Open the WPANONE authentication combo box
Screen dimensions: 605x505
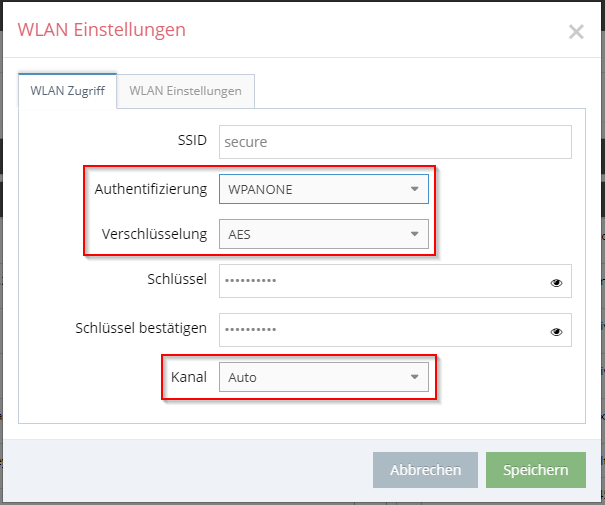(324, 189)
